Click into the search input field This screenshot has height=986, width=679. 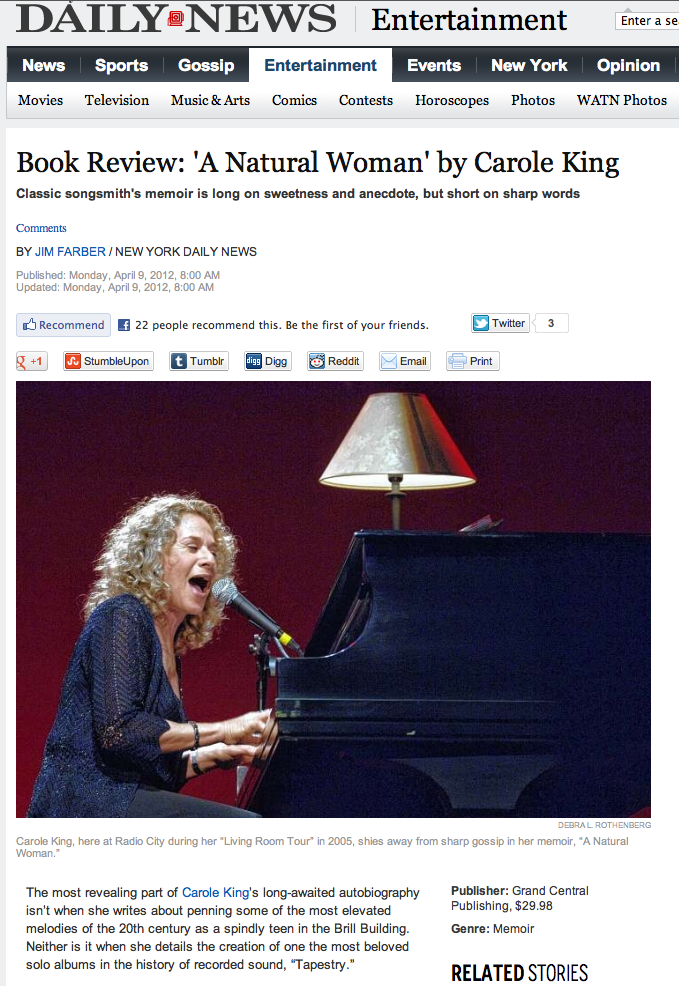pyautogui.click(x=647, y=21)
